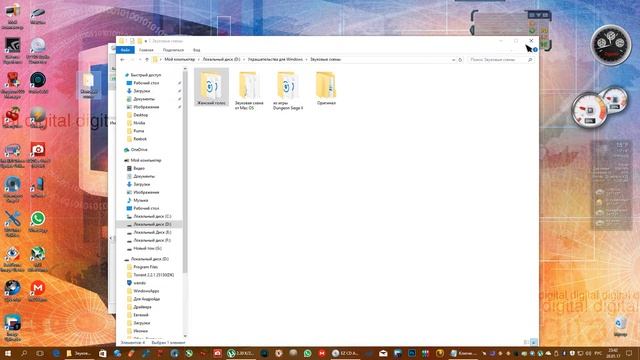Screen dimensions: 640x360
Task: Click the Поиск search field
Action: point(501,60)
